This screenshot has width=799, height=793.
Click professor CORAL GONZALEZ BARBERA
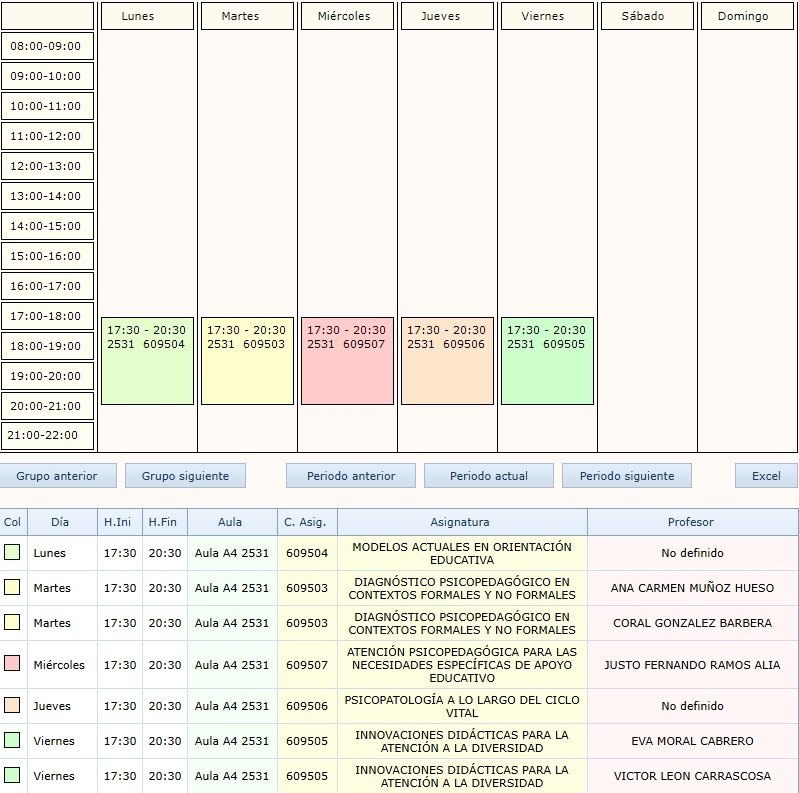coord(693,623)
